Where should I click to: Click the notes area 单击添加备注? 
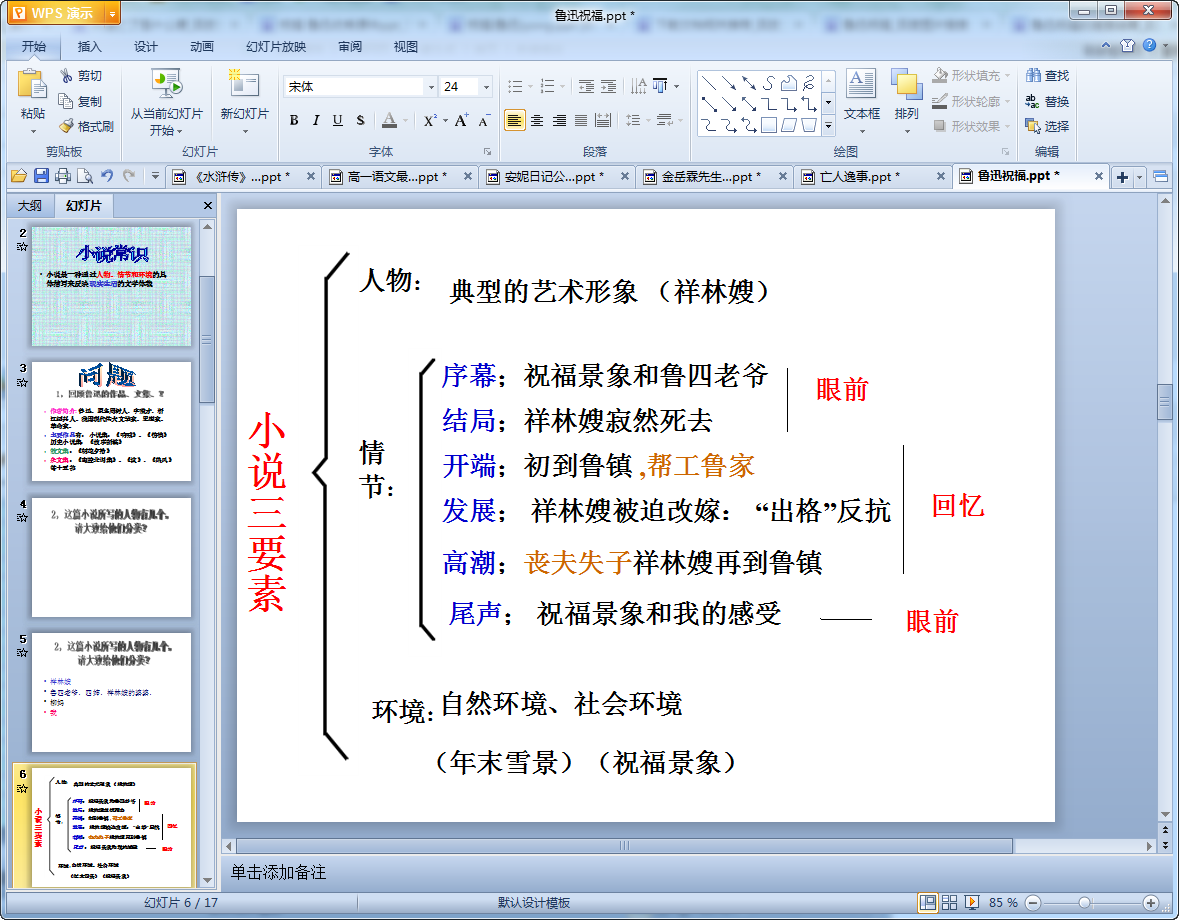278,873
